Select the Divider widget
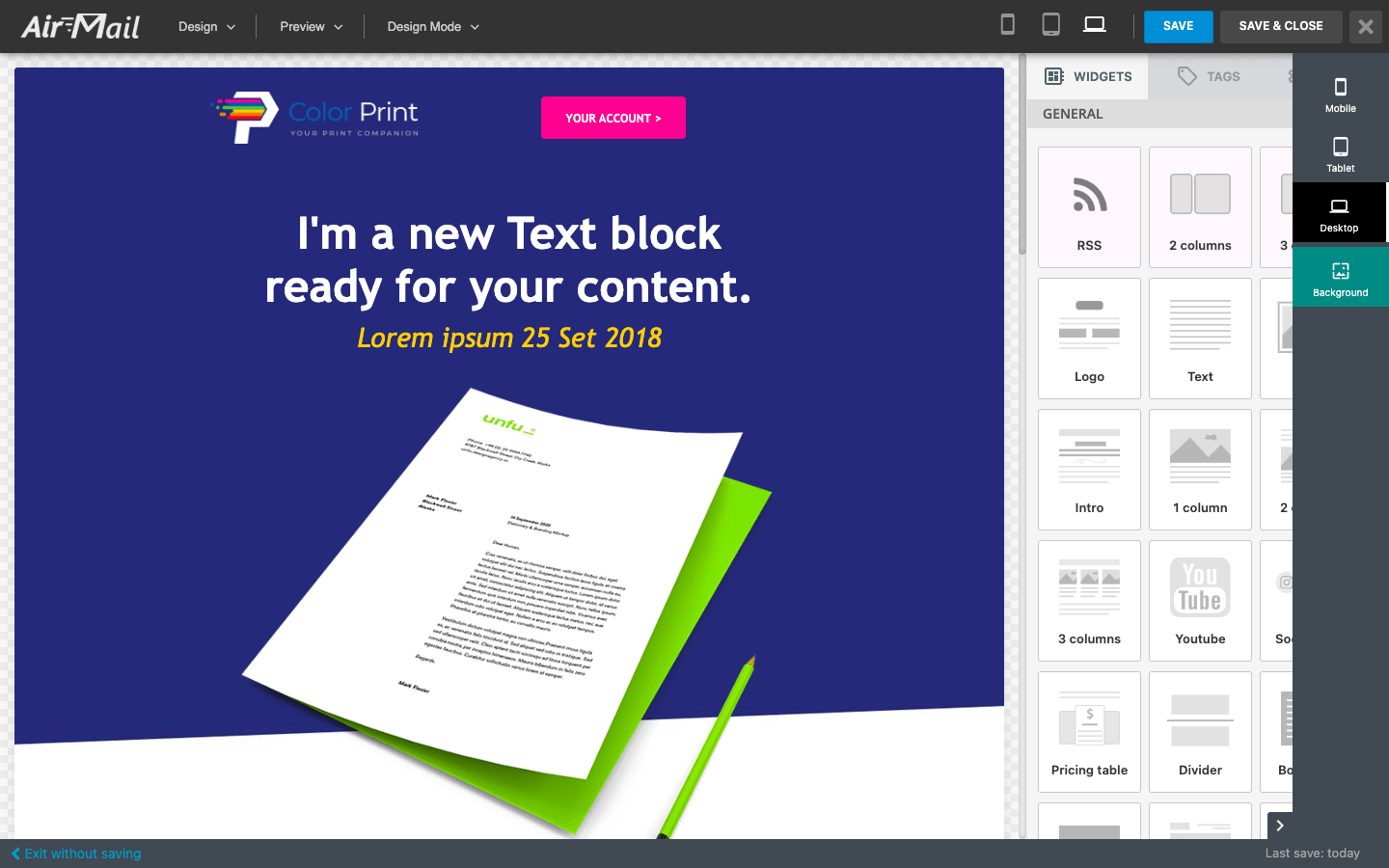1389x868 pixels. [x=1200, y=732]
